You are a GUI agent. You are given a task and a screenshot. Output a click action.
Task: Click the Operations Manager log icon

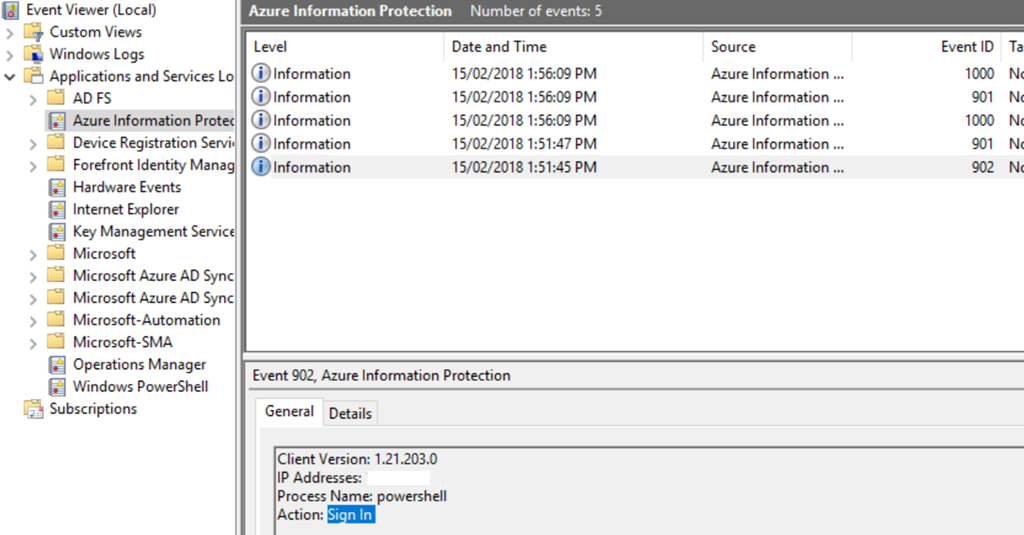coord(58,365)
